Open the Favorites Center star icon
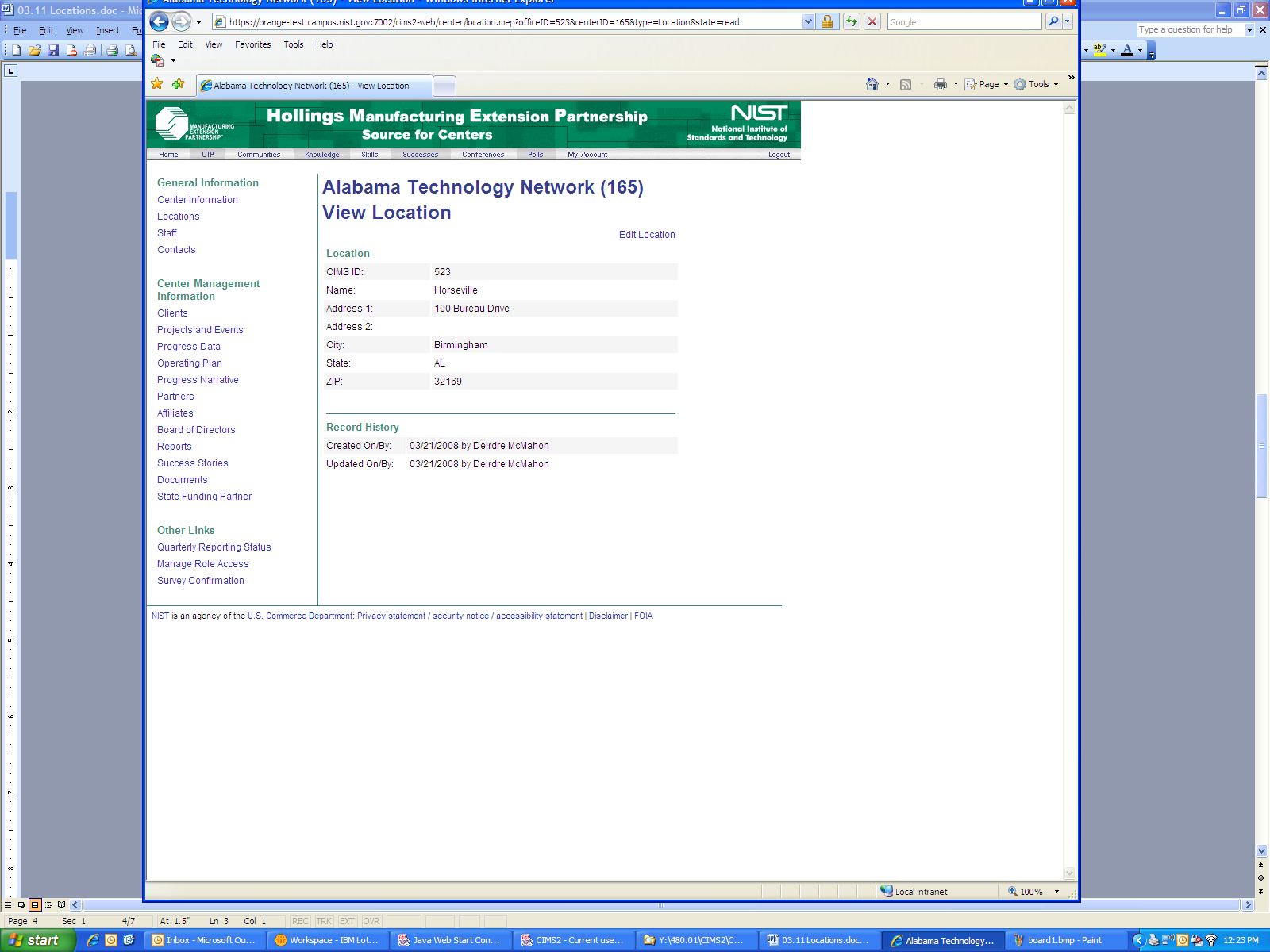The height and width of the screenshot is (952, 1270). coord(157,84)
